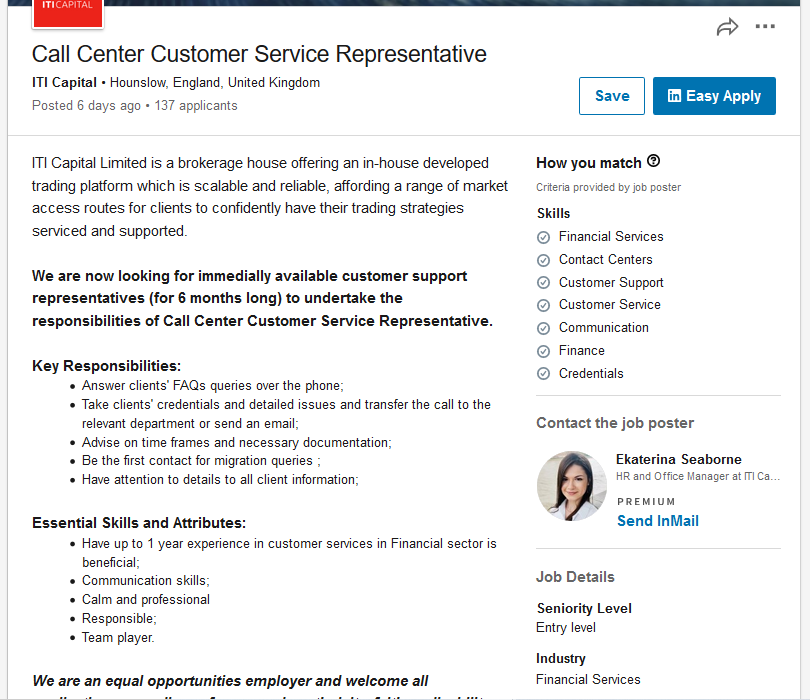Apply using the Easy Apply button
Image resolution: width=810 pixels, height=700 pixels.
click(x=714, y=96)
